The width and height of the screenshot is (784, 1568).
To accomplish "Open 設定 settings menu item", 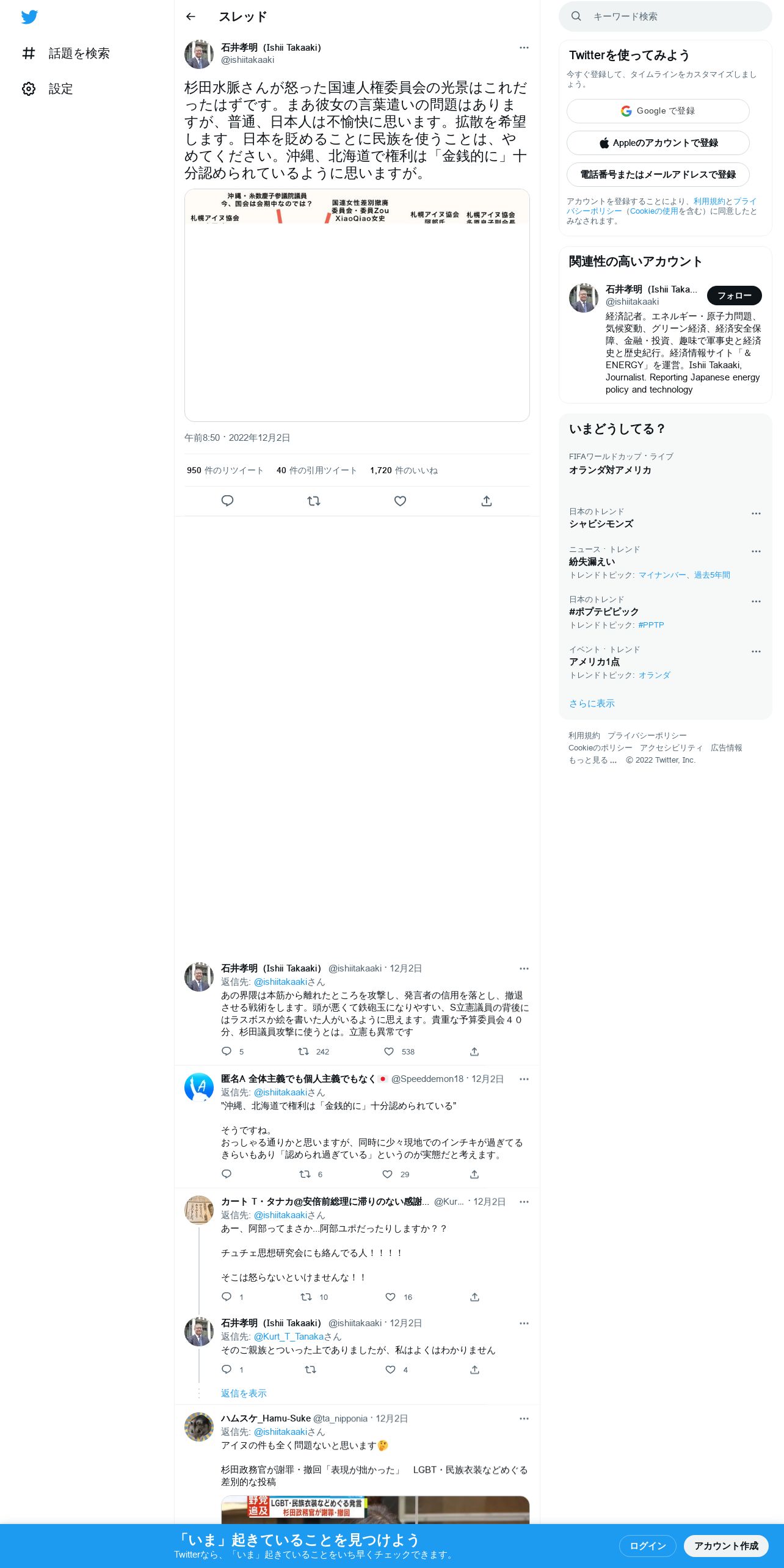I will (x=48, y=89).
